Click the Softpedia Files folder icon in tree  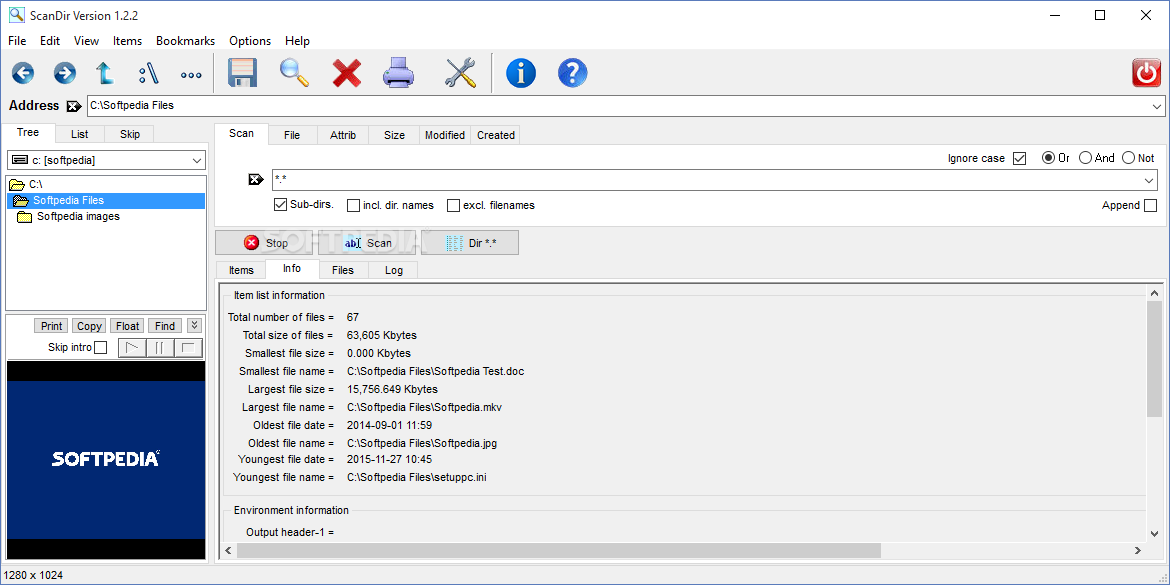21,201
